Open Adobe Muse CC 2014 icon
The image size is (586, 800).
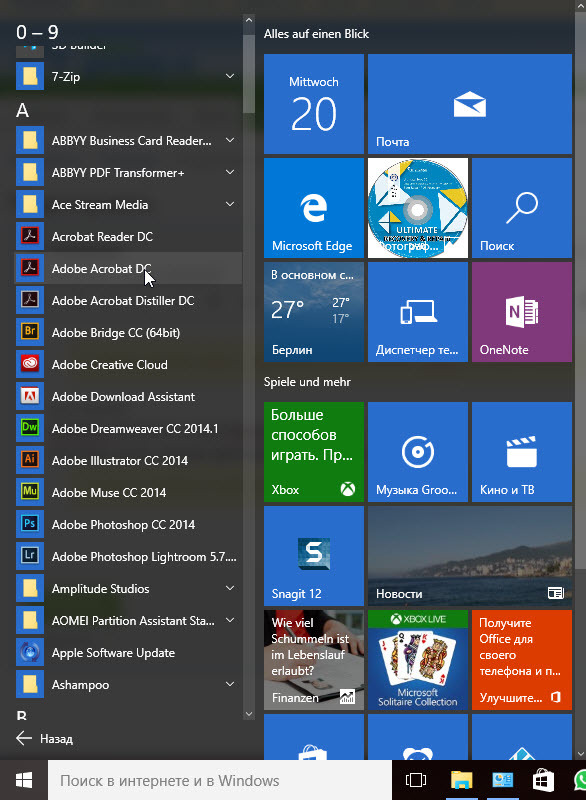pos(30,492)
